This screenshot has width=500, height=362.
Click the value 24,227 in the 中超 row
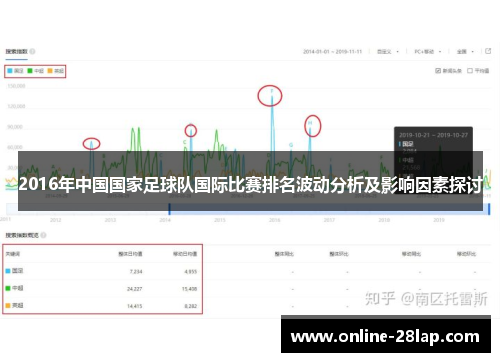[134, 289]
